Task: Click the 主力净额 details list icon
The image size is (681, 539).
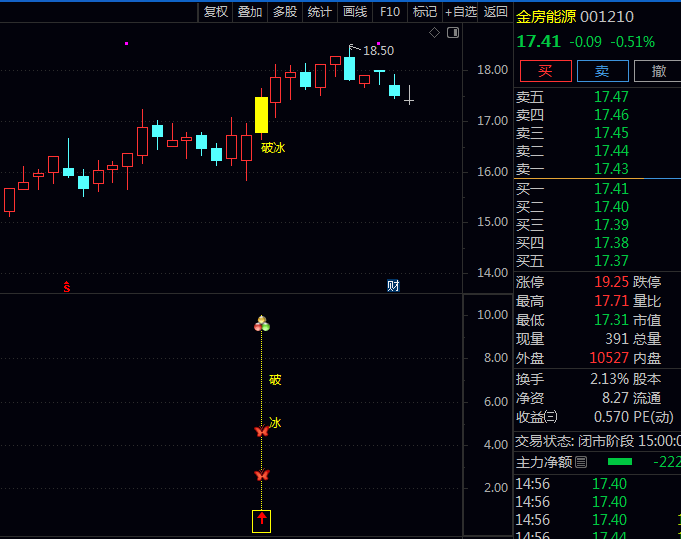Action: 581,462
